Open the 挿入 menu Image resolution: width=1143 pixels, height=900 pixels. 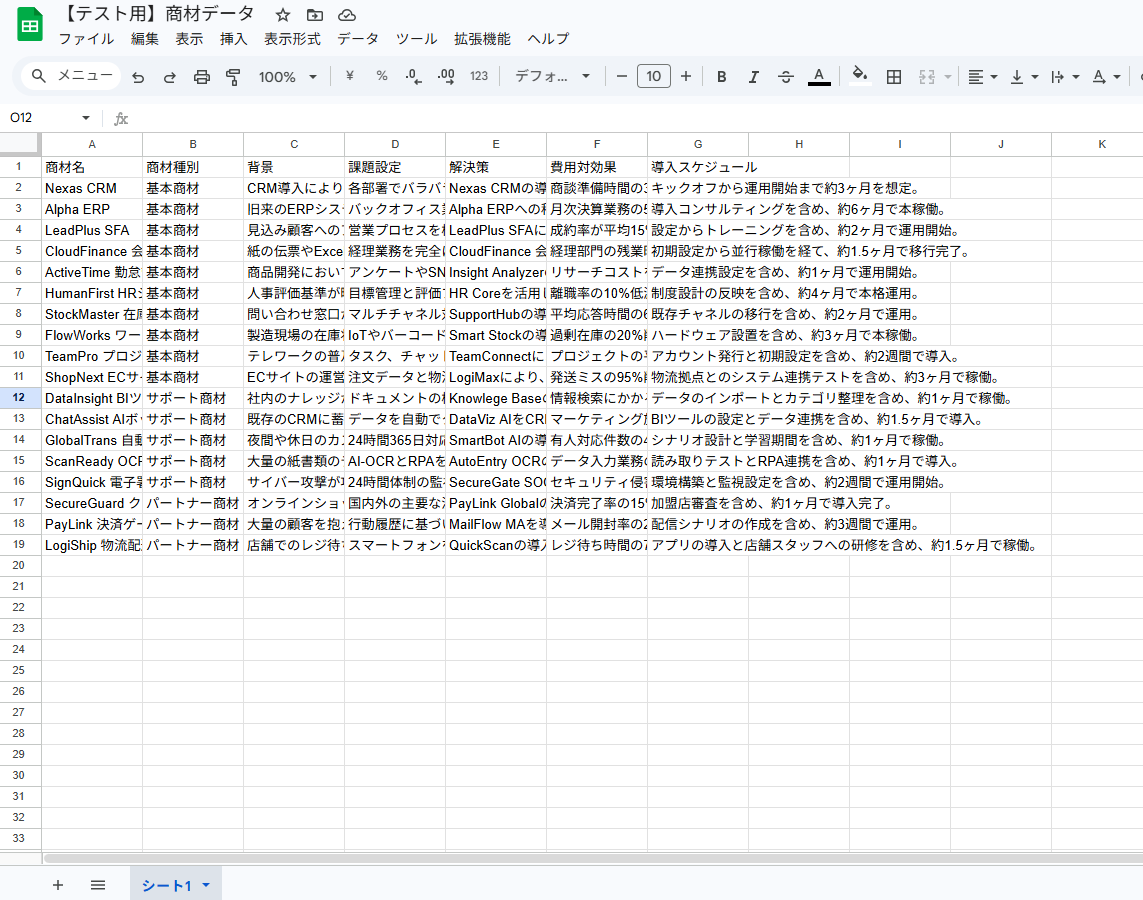(x=233, y=39)
